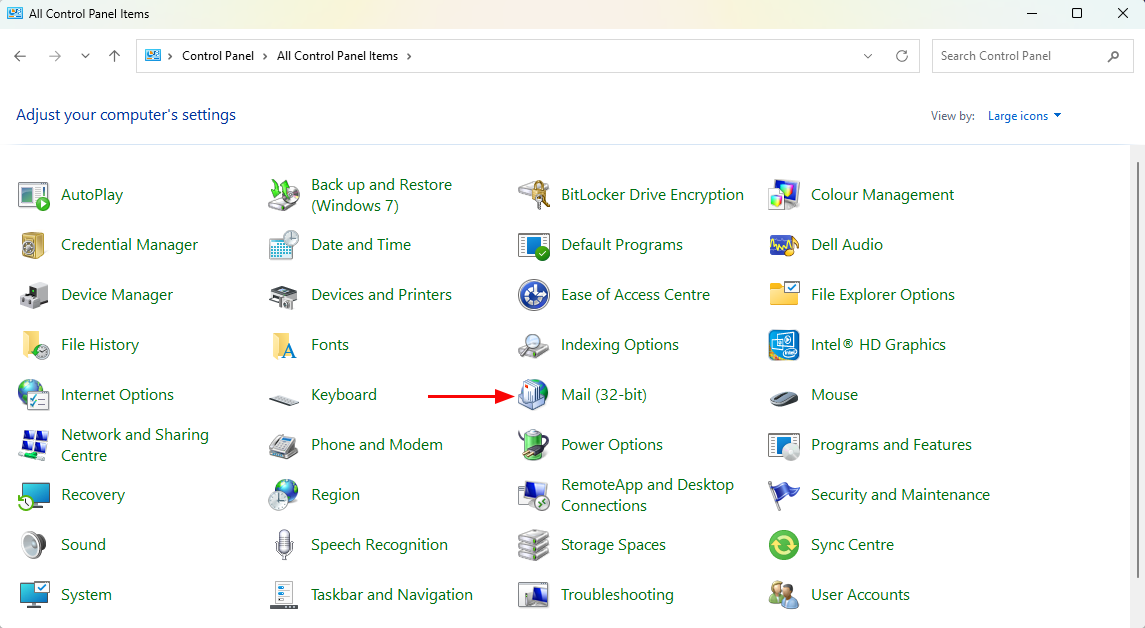This screenshot has height=628, width=1145.
Task: Expand the View by Large icons dropdown
Action: [1024, 116]
